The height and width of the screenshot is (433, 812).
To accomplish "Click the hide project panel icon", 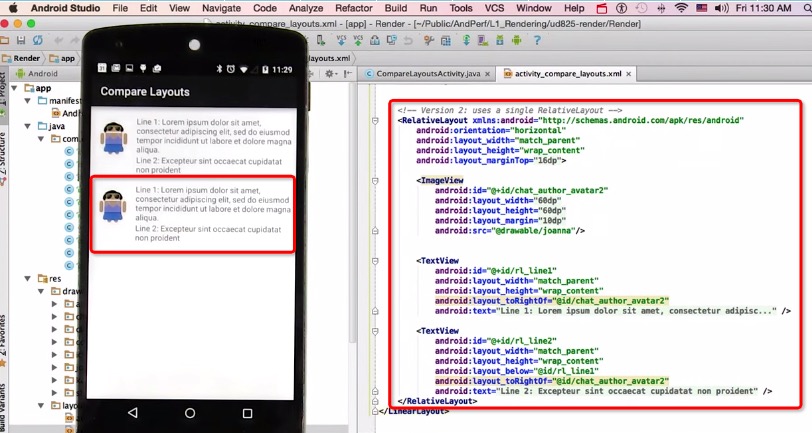I will point(347,74).
